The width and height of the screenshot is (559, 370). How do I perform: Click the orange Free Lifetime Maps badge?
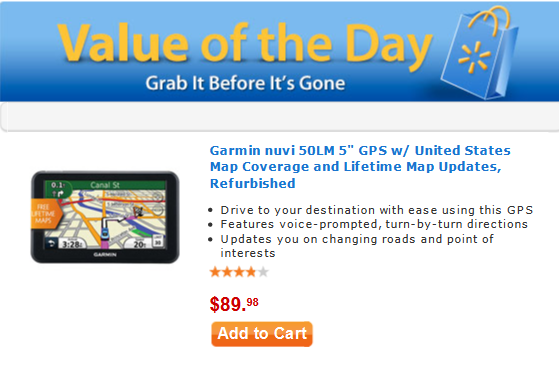tap(46, 214)
